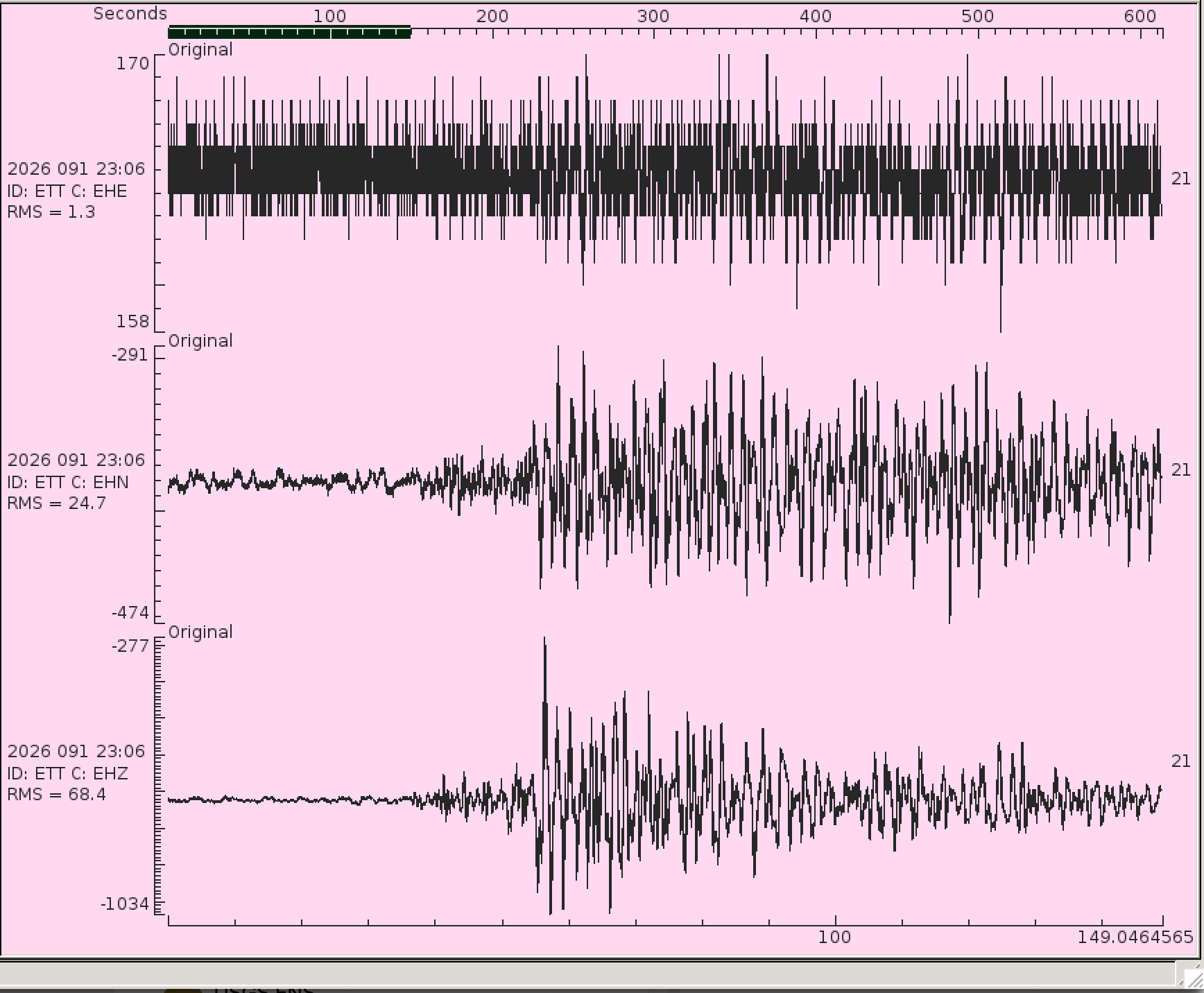Click the -291 amplitude label on EHN axis
Image resolution: width=1204 pixels, height=993 pixels.
[130, 355]
